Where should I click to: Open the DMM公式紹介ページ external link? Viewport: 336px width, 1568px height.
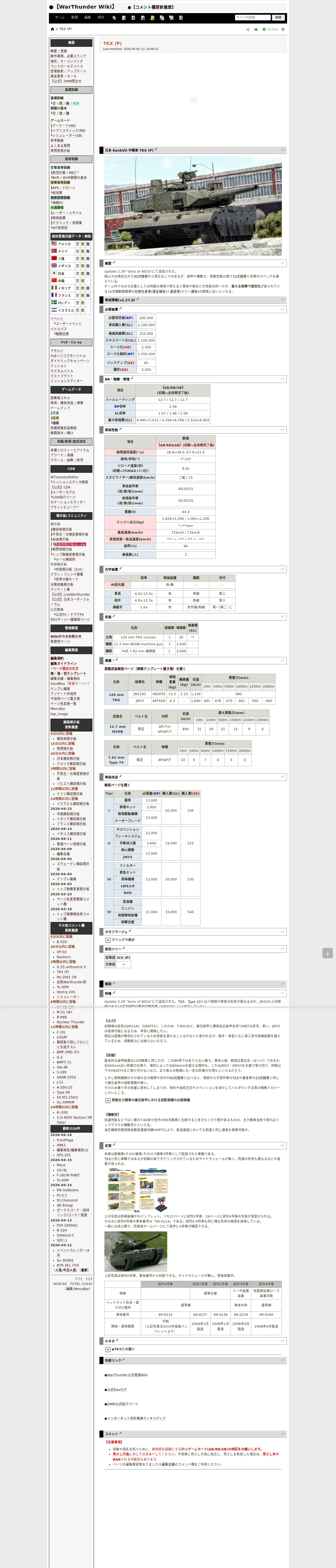tap(122, 1404)
